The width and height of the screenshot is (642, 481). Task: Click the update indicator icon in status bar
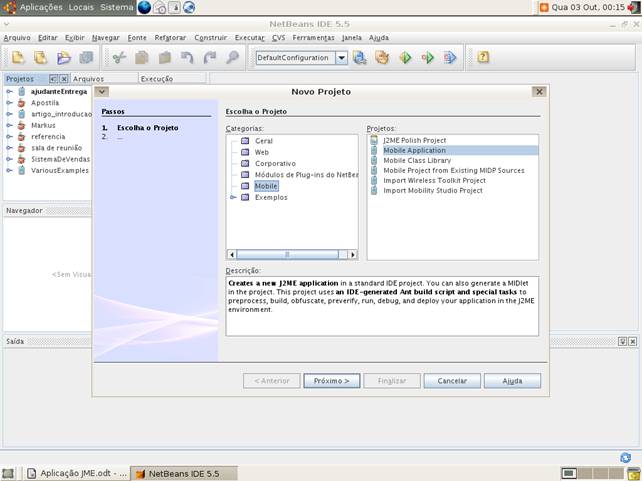626,457
